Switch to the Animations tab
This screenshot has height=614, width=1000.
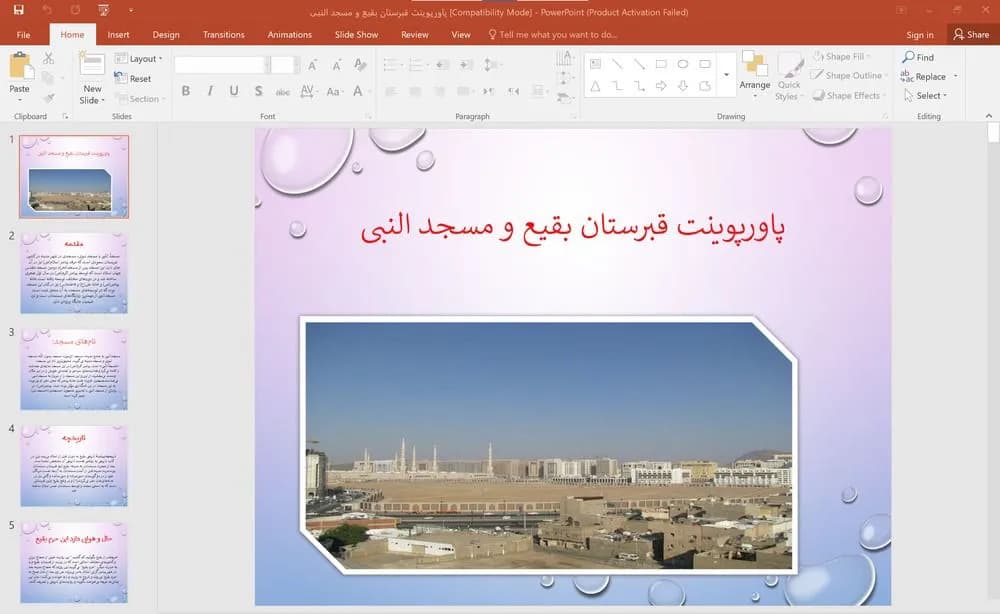coord(290,35)
